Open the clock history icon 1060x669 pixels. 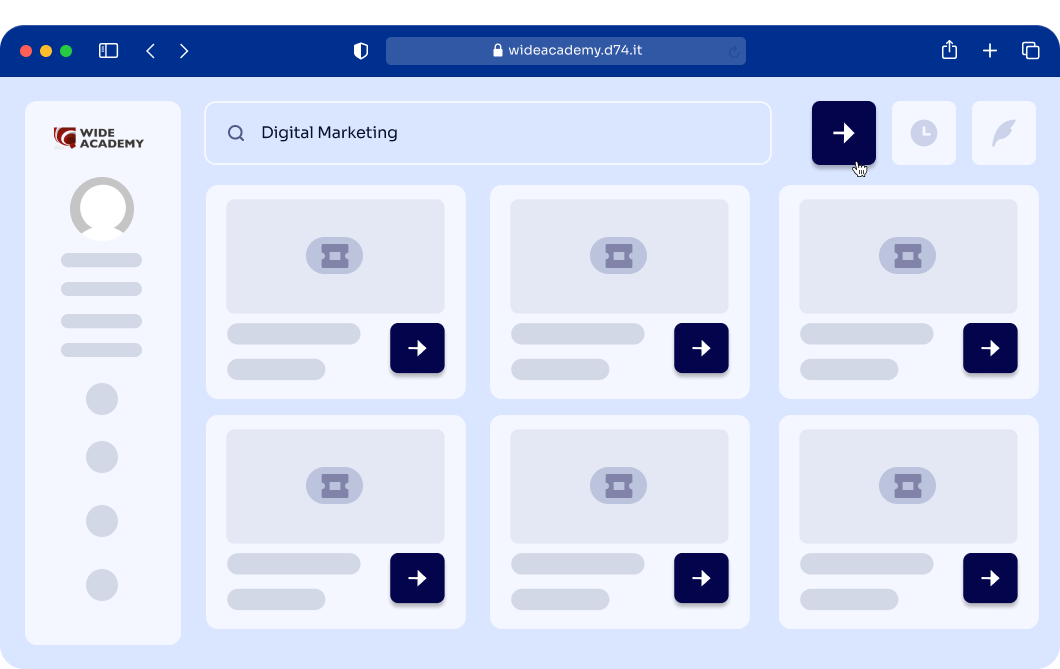[923, 133]
